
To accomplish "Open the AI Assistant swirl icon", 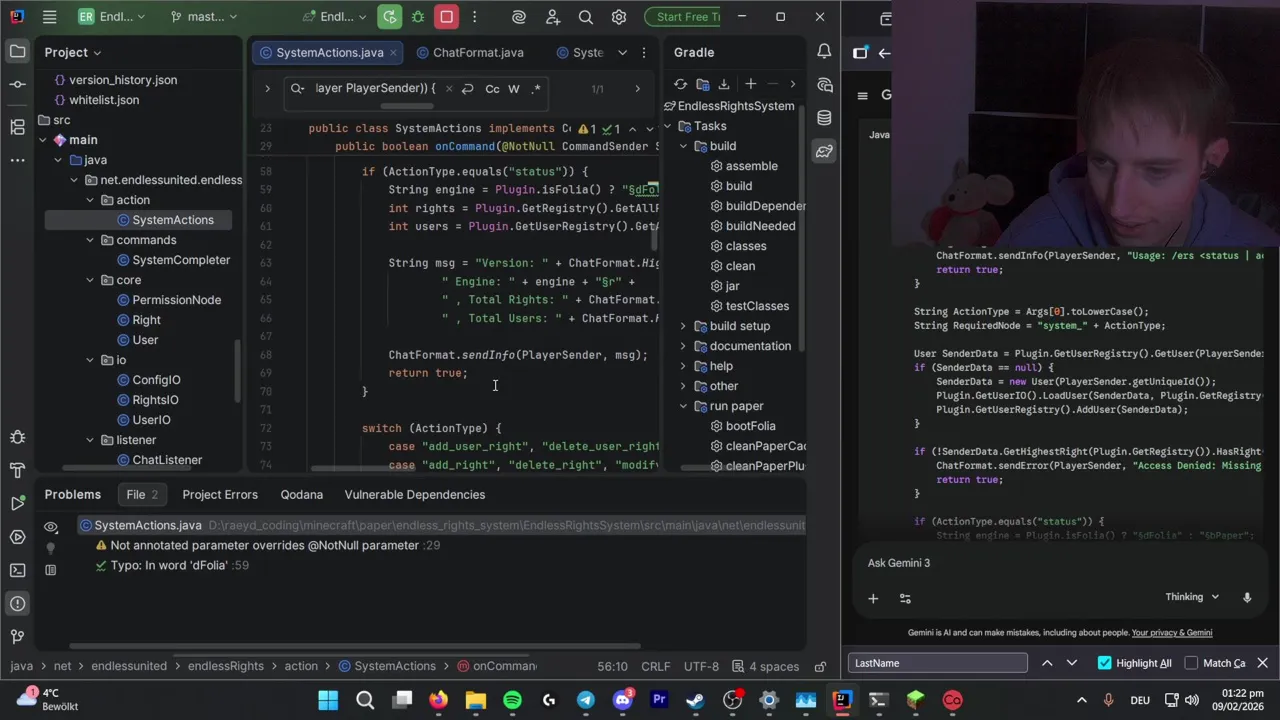I will pyautogui.click(x=518, y=17).
